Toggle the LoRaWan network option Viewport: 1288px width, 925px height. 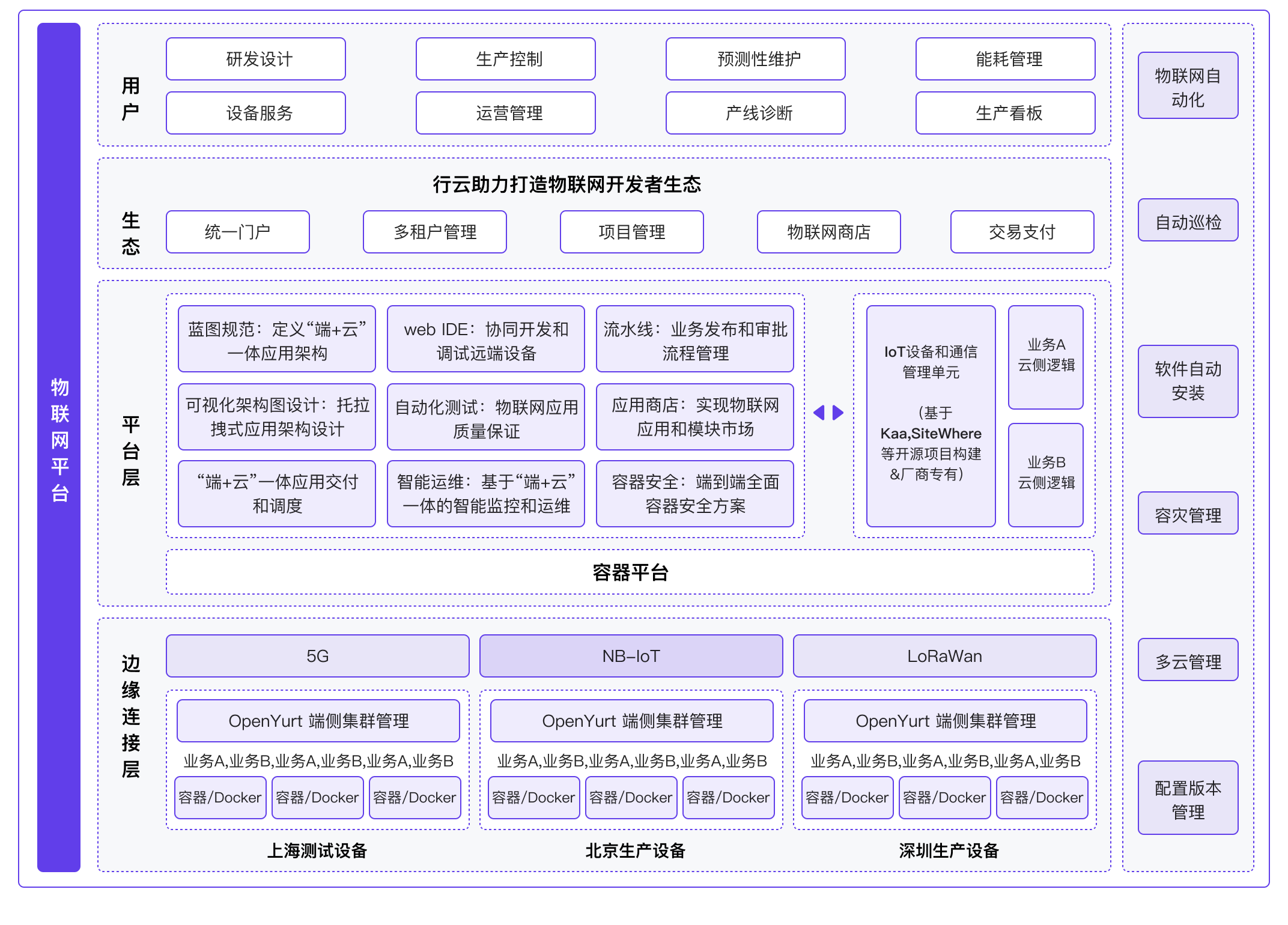(x=944, y=656)
